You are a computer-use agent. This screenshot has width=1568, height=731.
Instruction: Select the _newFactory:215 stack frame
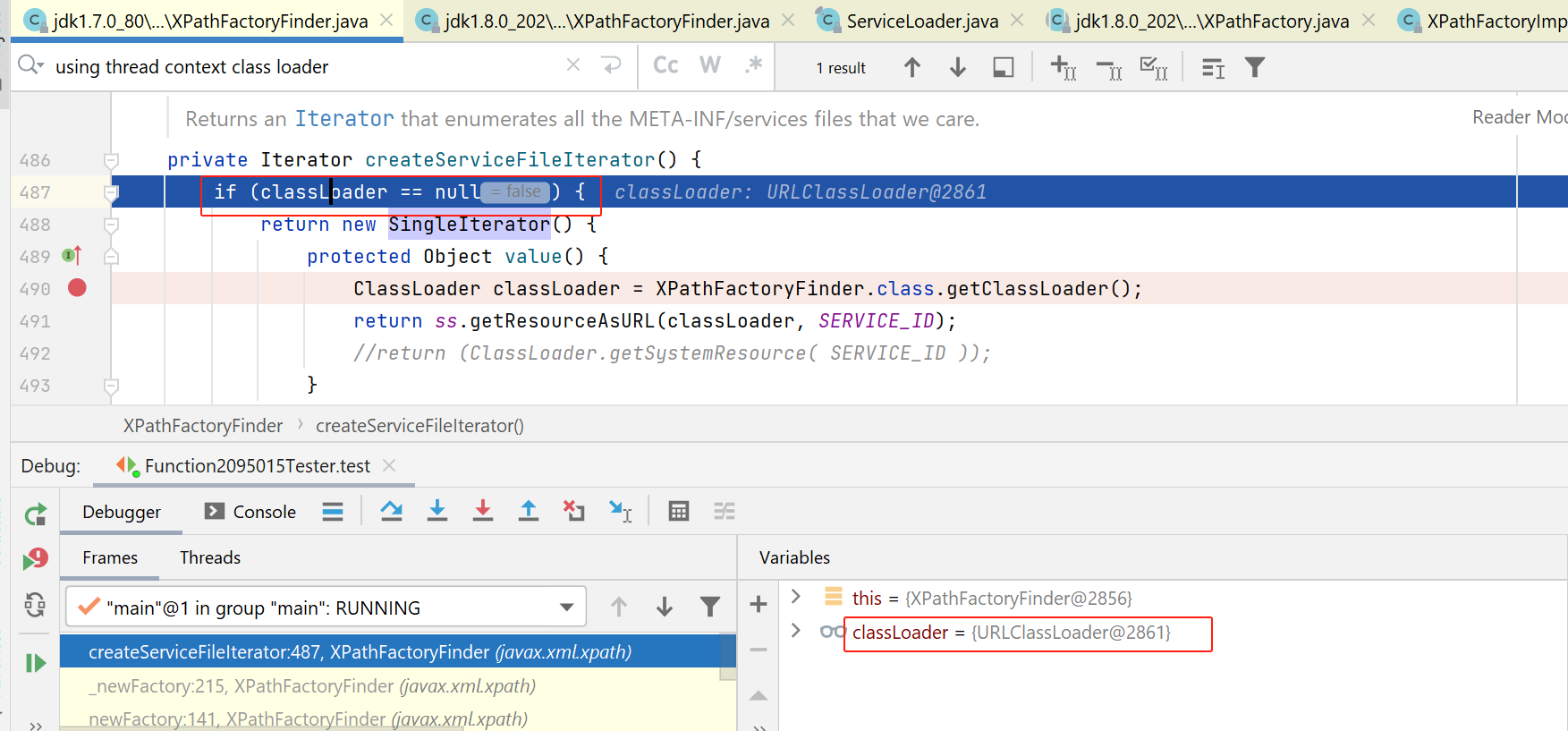point(311,686)
